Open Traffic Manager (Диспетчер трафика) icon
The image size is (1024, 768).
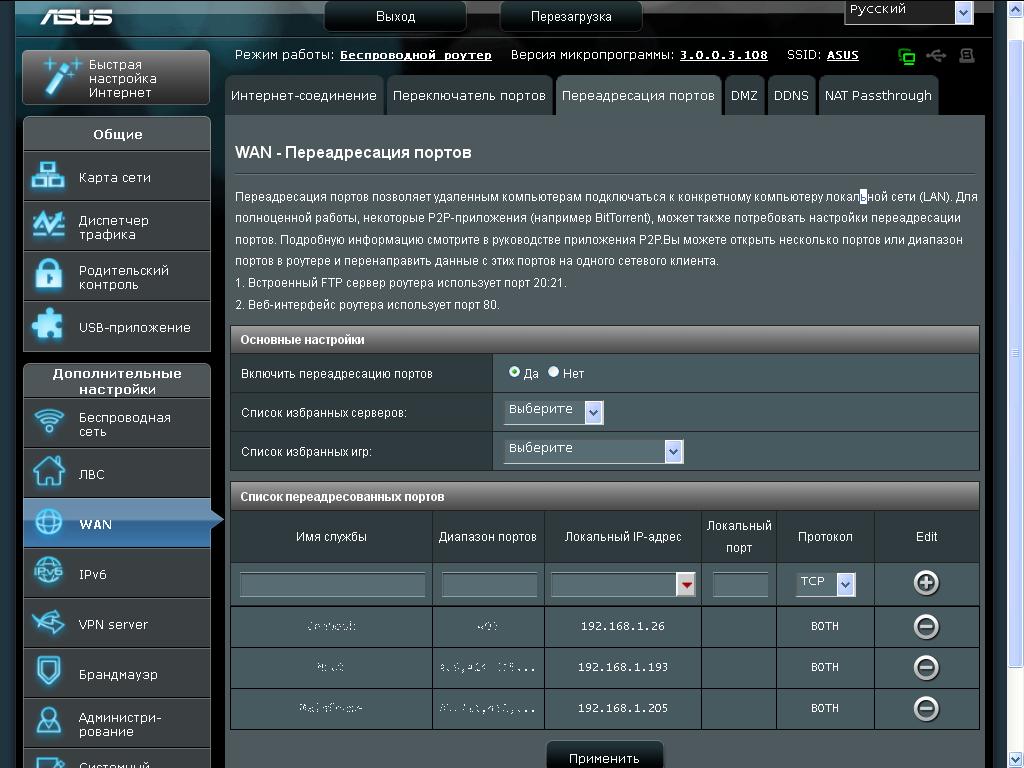coord(48,226)
